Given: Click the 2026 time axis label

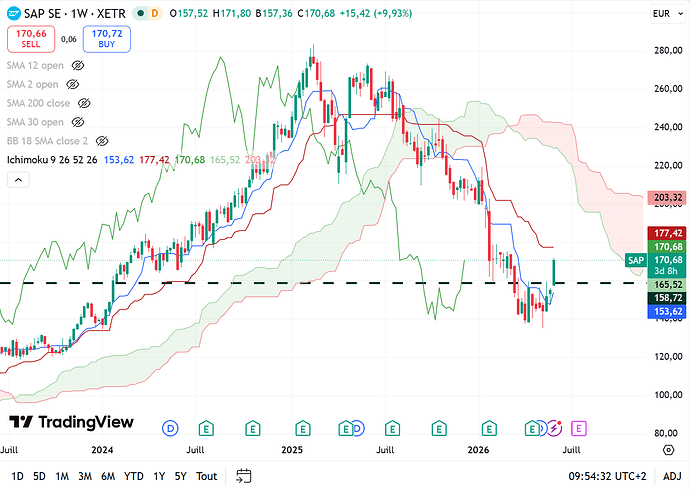Looking at the screenshot, I should click(x=478, y=450).
